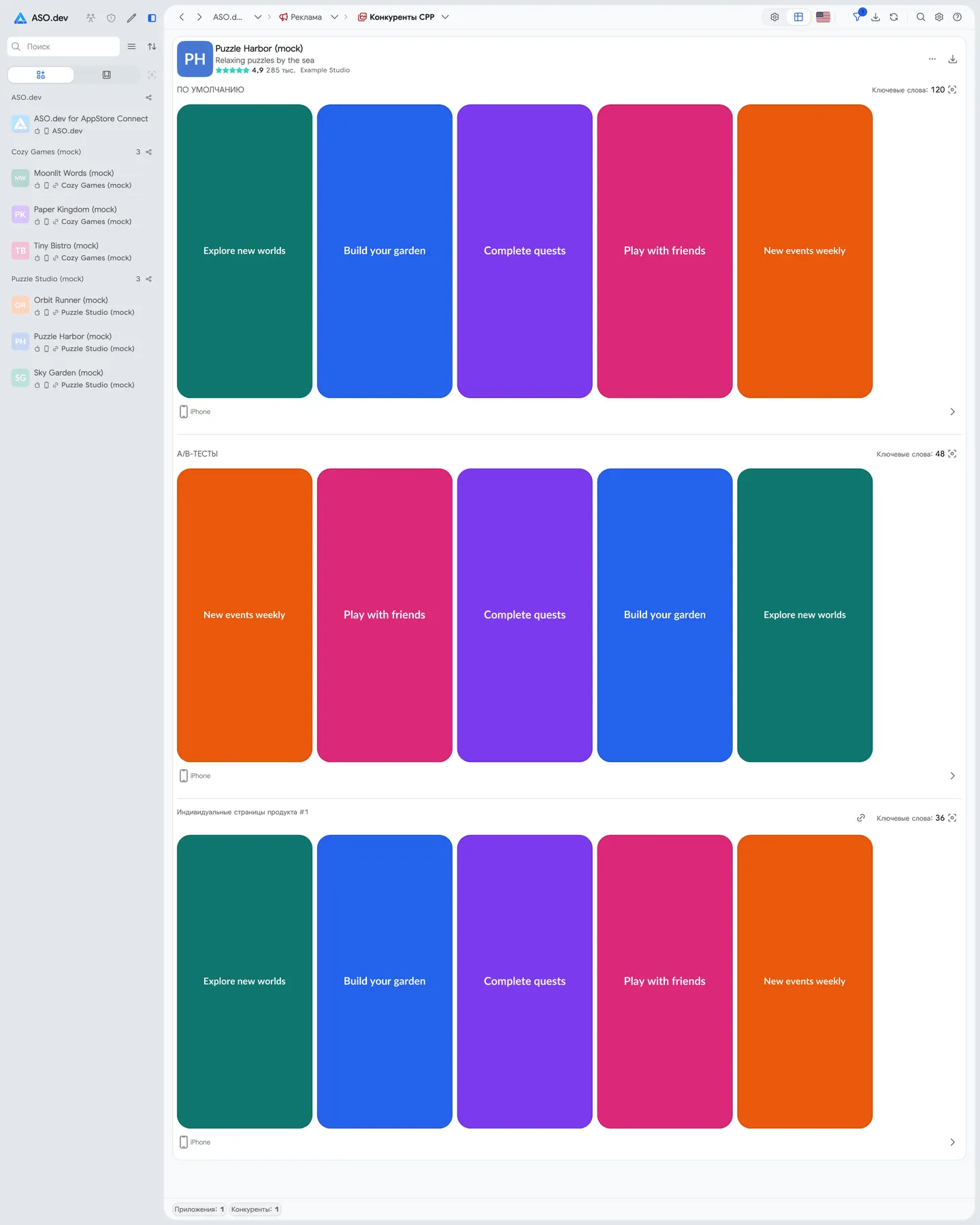Go forward with the right navigation arrow
980x1225 pixels.
(199, 17)
